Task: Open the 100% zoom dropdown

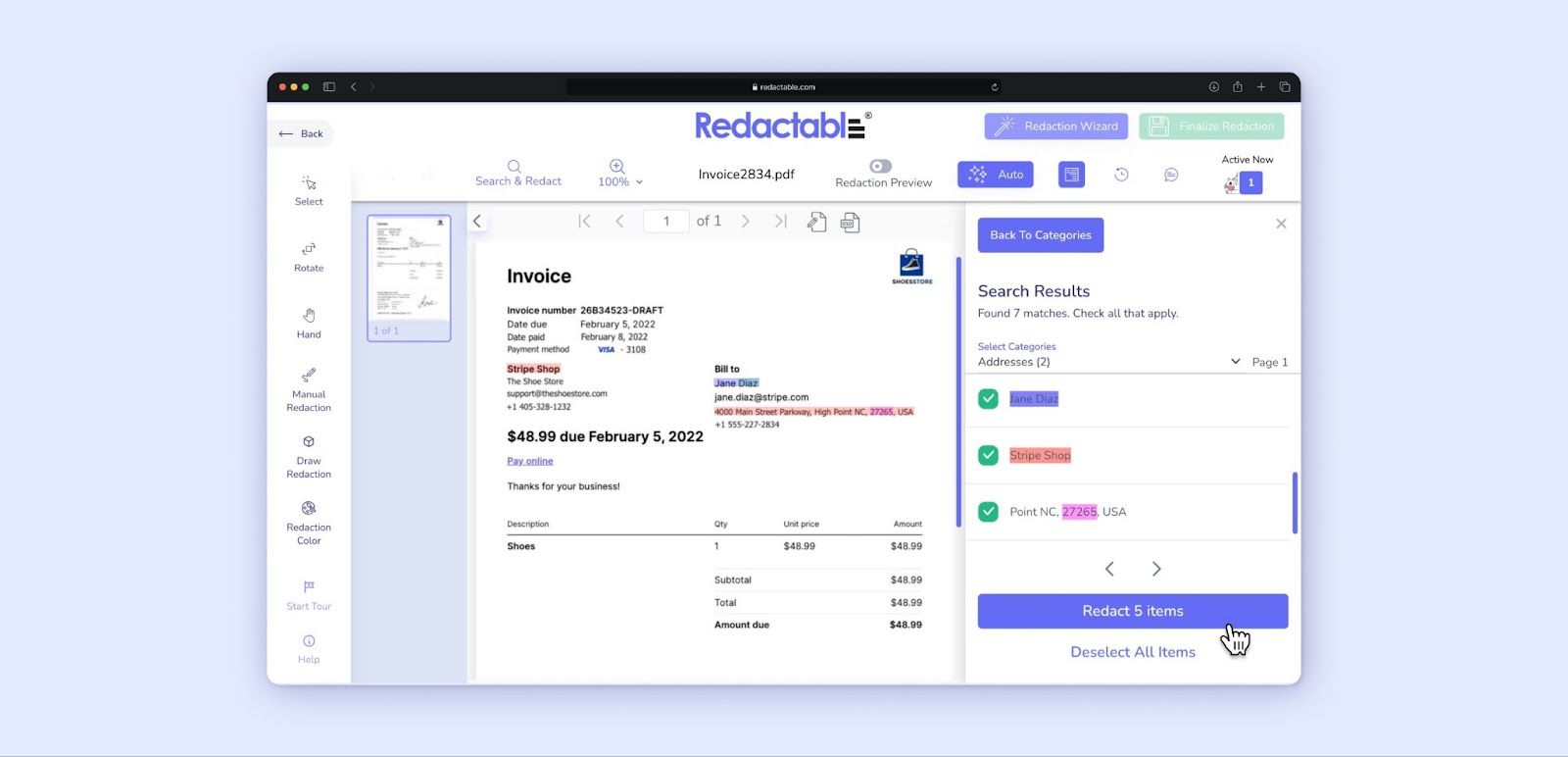Action: pos(619,174)
